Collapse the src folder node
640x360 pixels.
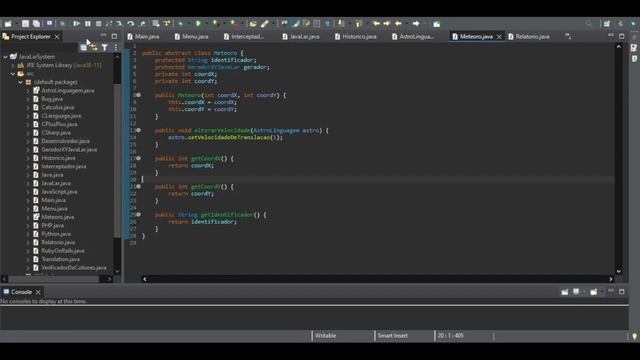[13, 74]
